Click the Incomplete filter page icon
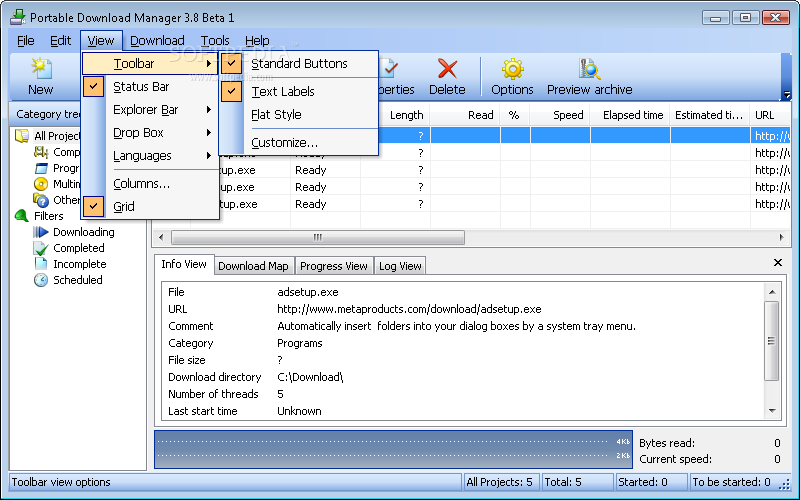This screenshot has width=800, height=500. 41,264
